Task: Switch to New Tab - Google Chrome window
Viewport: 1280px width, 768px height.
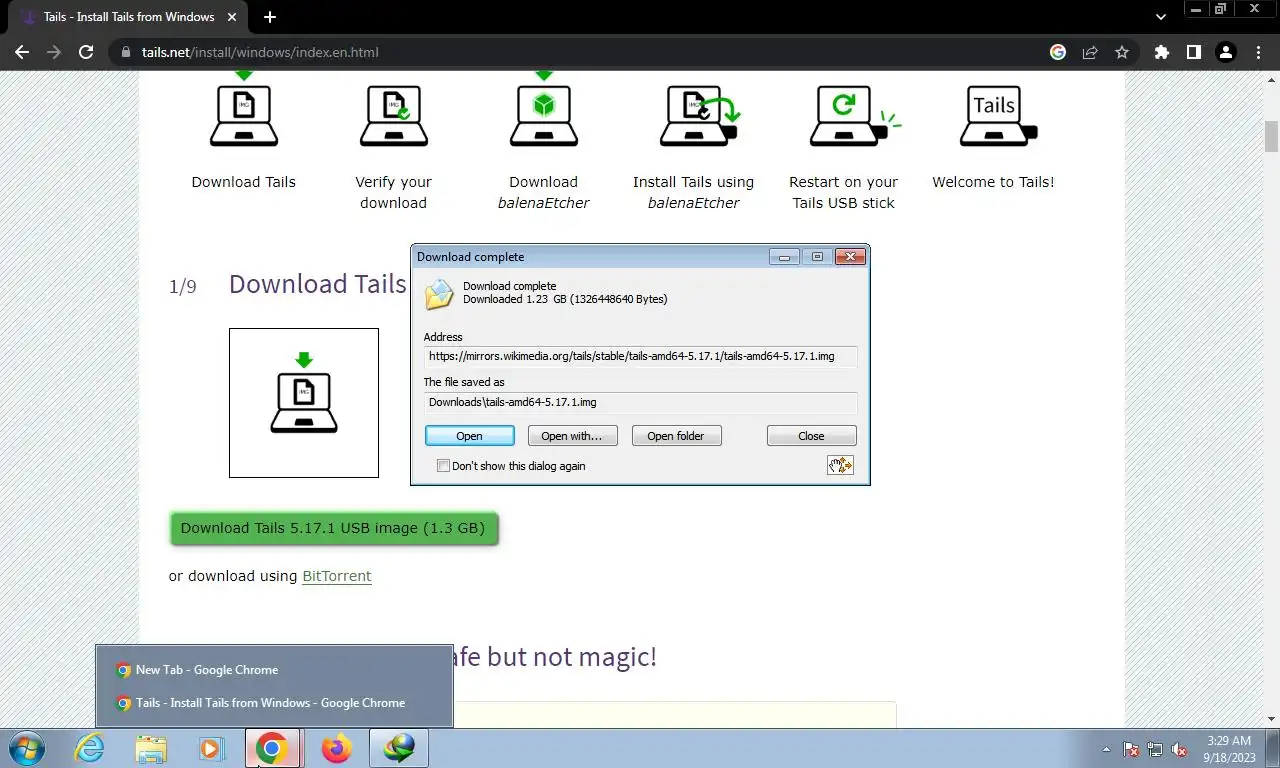Action: (274, 670)
